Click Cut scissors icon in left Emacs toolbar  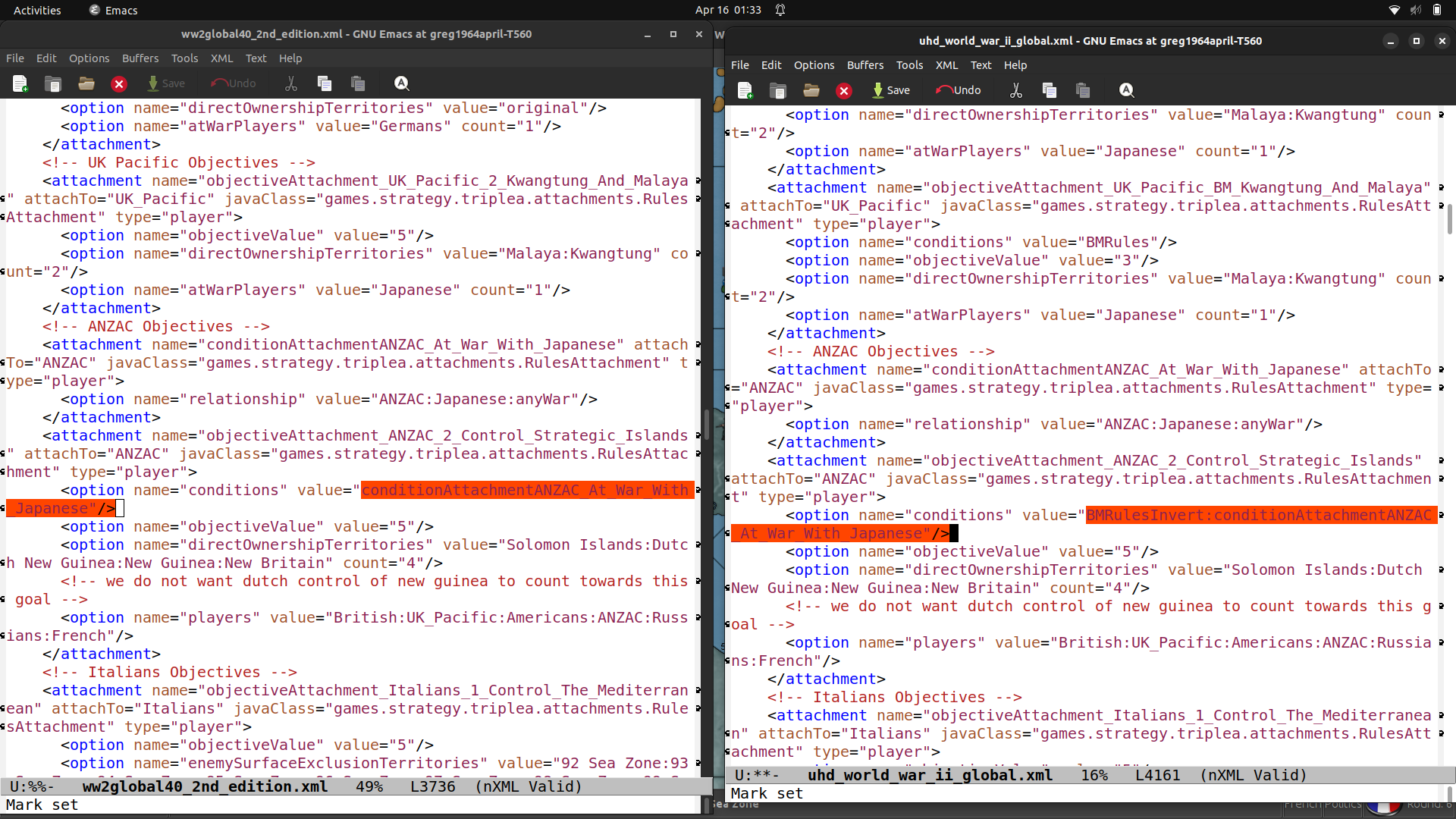point(291,83)
